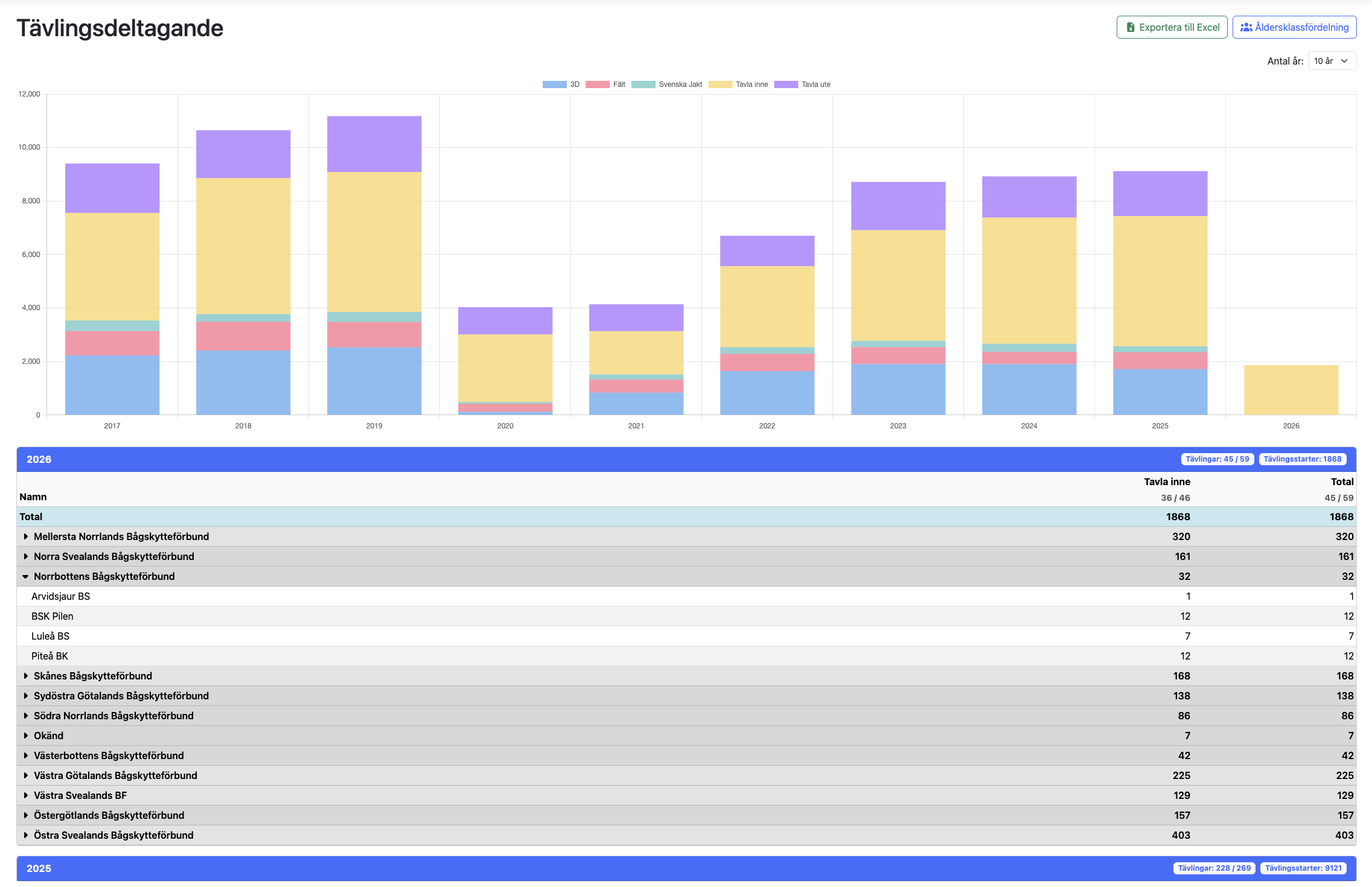1372x887 pixels.
Task: Open the Antal år dropdown
Action: [x=1332, y=61]
